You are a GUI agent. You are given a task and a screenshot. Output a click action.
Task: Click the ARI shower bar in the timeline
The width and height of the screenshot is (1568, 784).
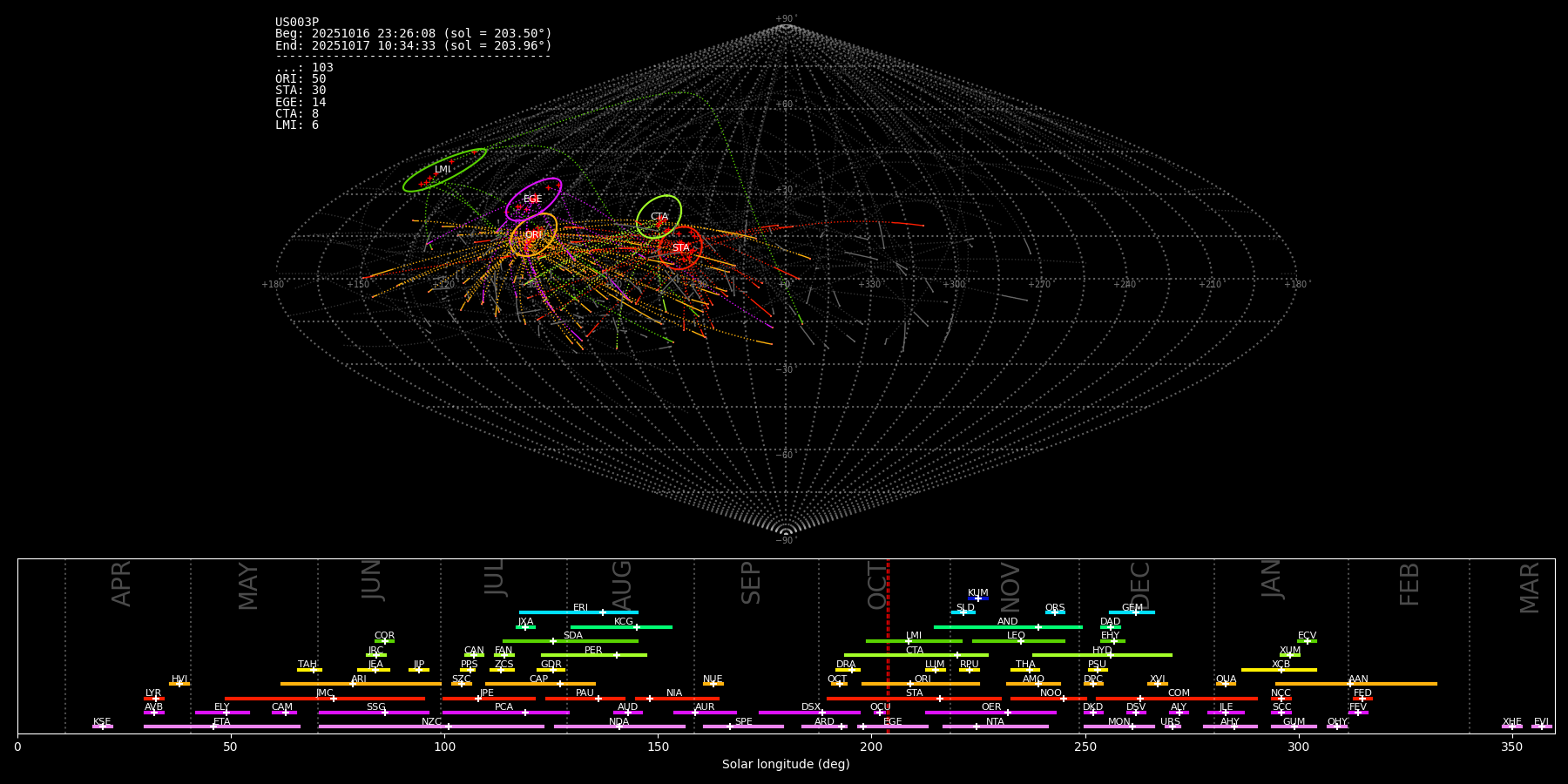pyautogui.click(x=361, y=684)
